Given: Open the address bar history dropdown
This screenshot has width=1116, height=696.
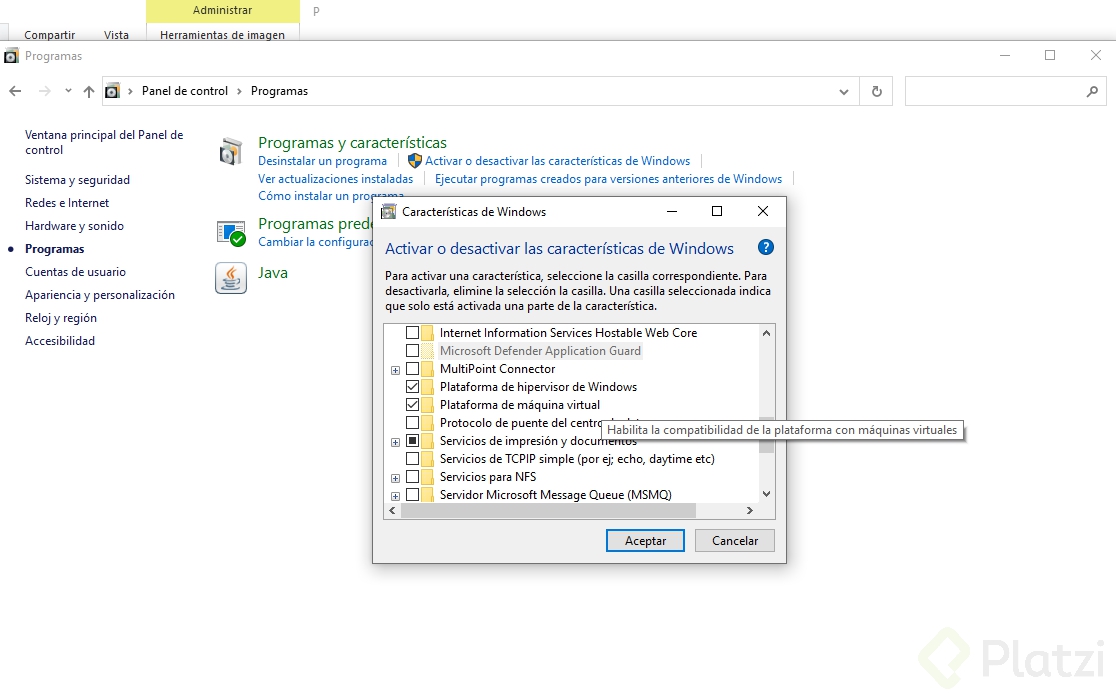Looking at the screenshot, I should tap(843, 92).
